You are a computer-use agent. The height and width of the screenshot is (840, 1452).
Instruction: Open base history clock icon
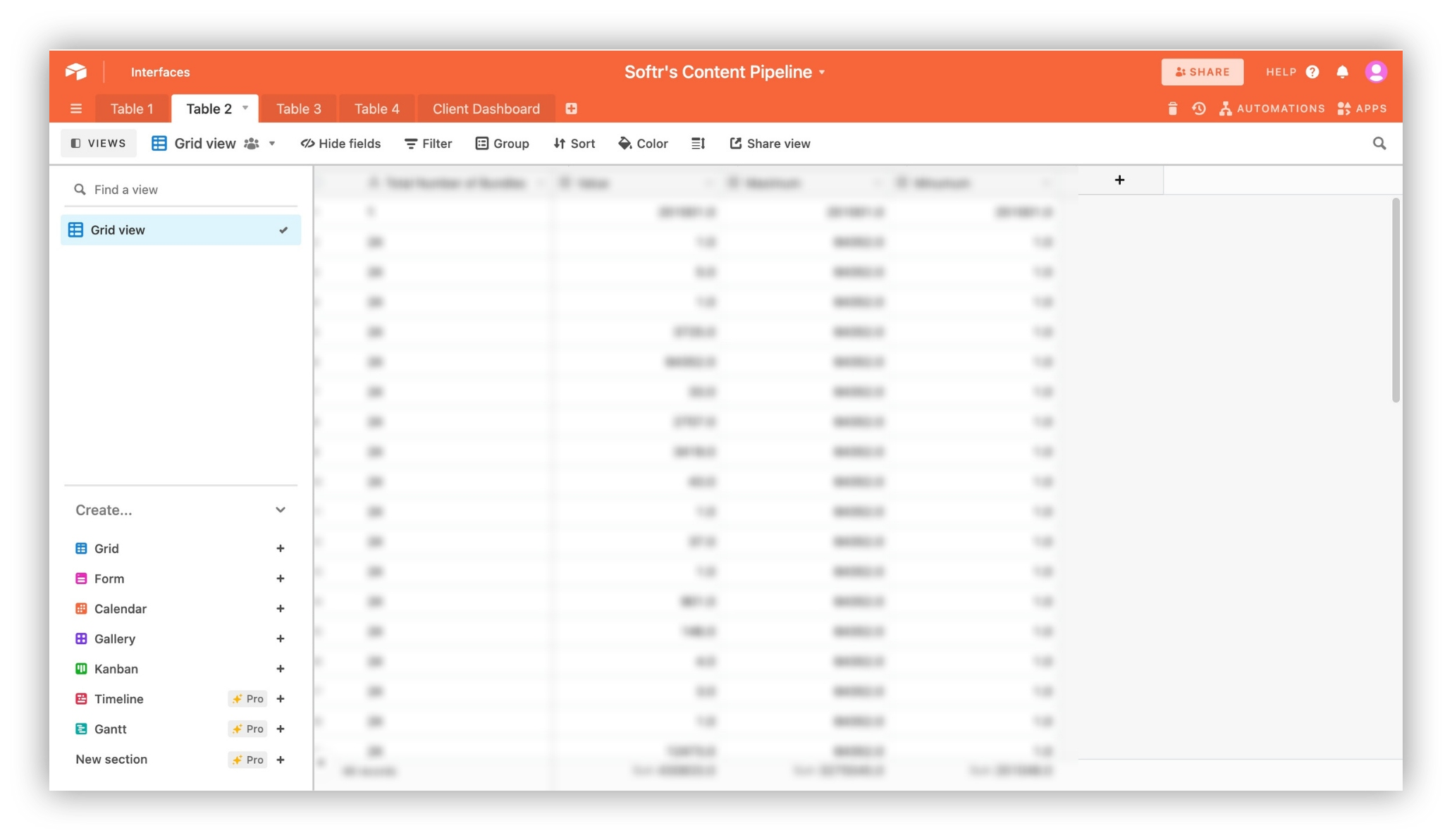click(x=1199, y=109)
